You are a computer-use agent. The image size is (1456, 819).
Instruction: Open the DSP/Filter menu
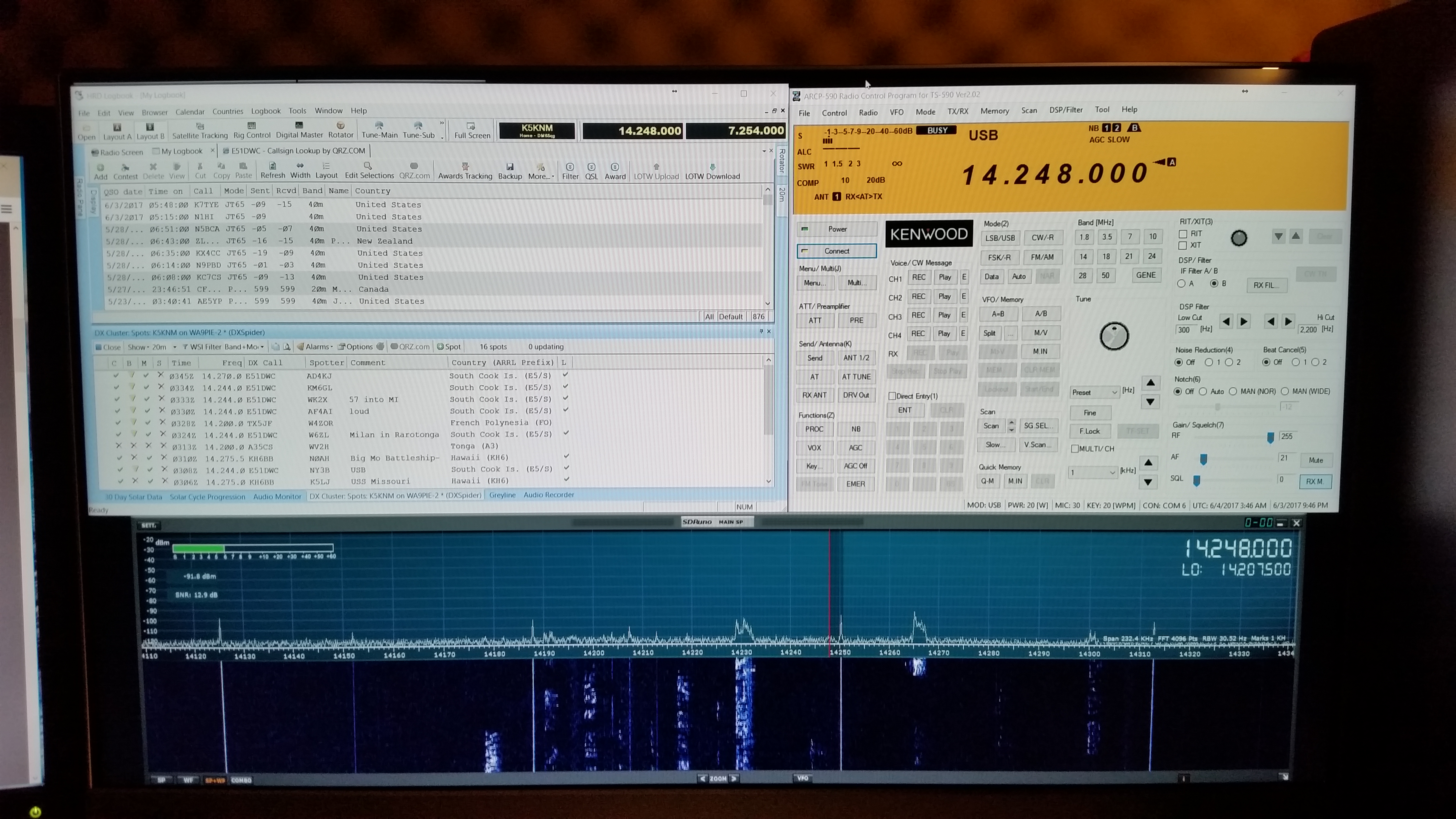click(x=1065, y=110)
